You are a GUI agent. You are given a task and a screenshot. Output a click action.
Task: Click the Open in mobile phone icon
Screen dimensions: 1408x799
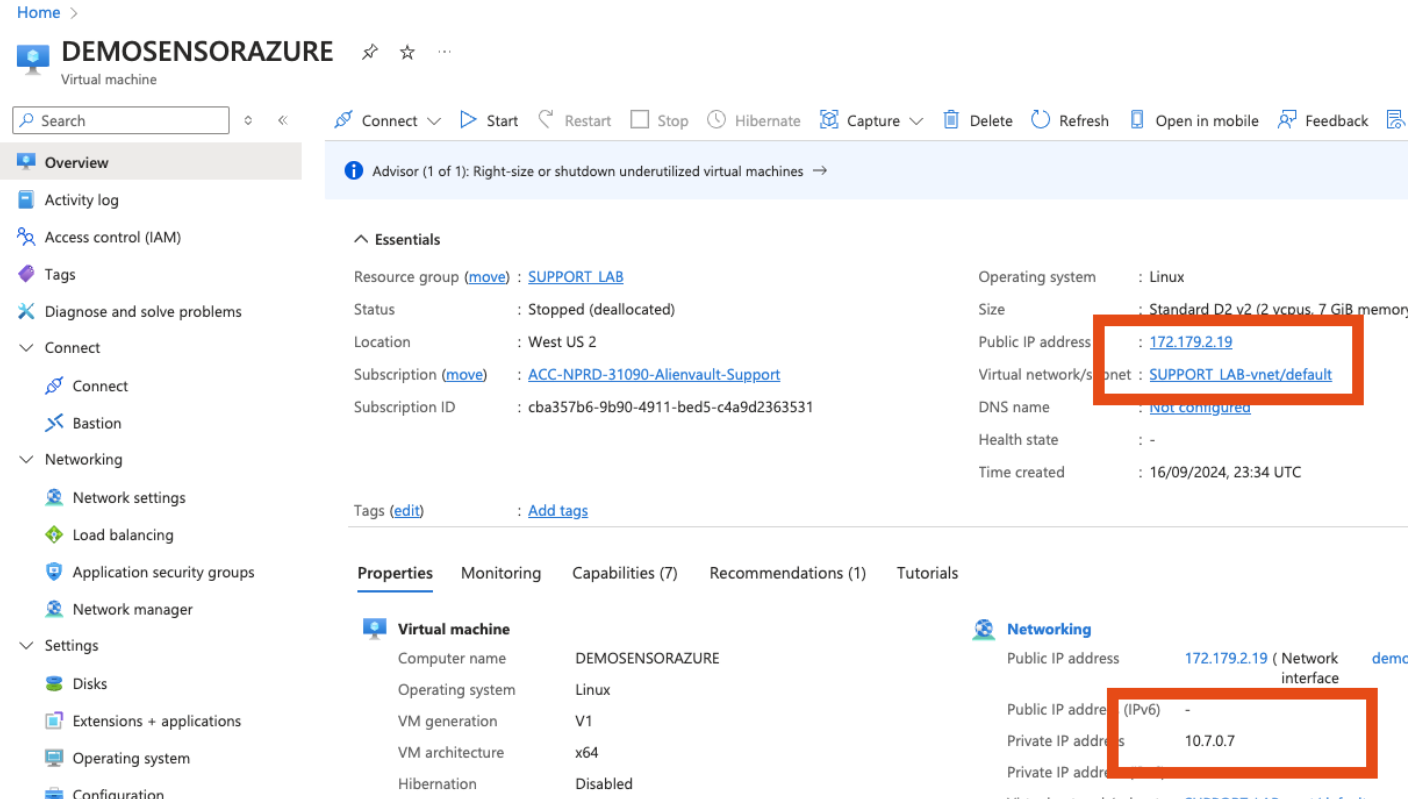pos(1137,120)
